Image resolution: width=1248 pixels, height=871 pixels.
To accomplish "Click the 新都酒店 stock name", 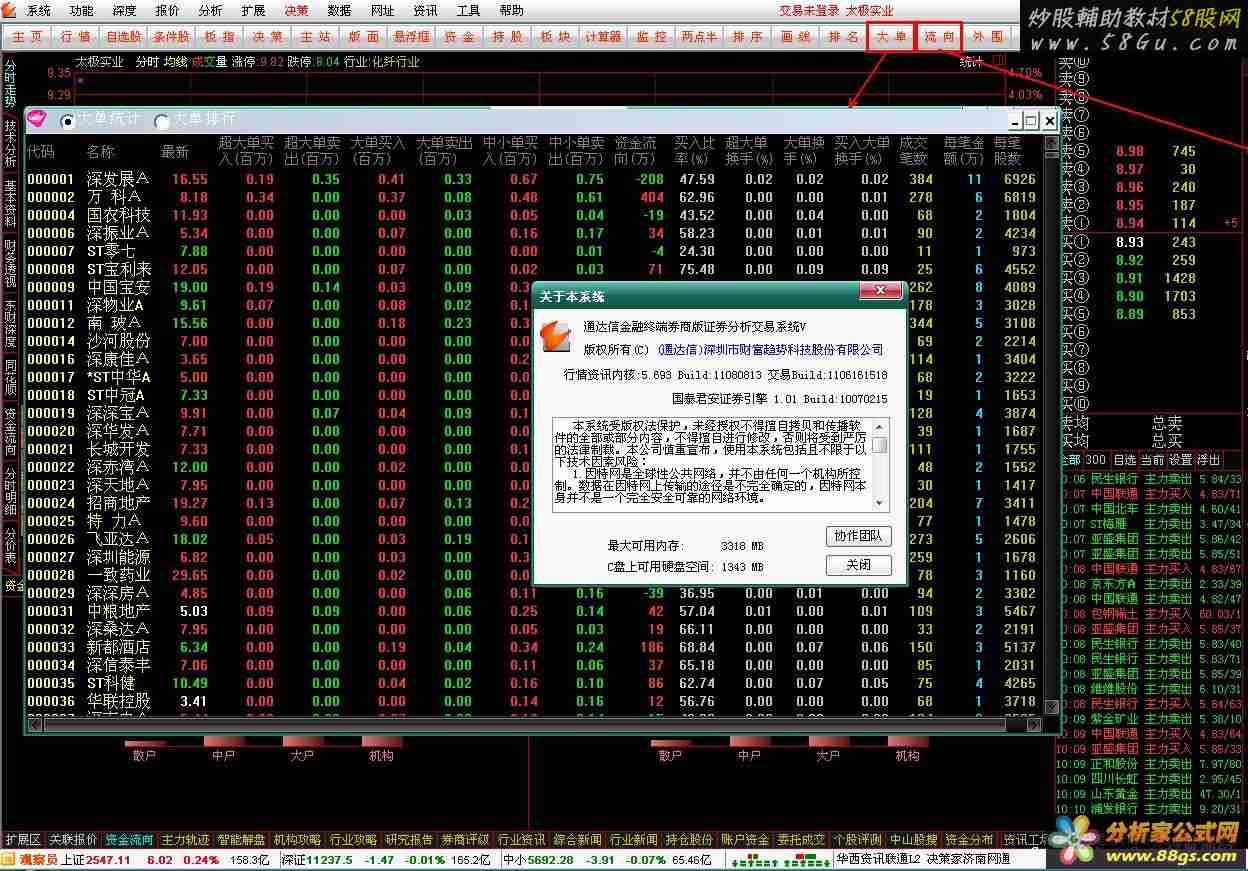I will (118, 647).
